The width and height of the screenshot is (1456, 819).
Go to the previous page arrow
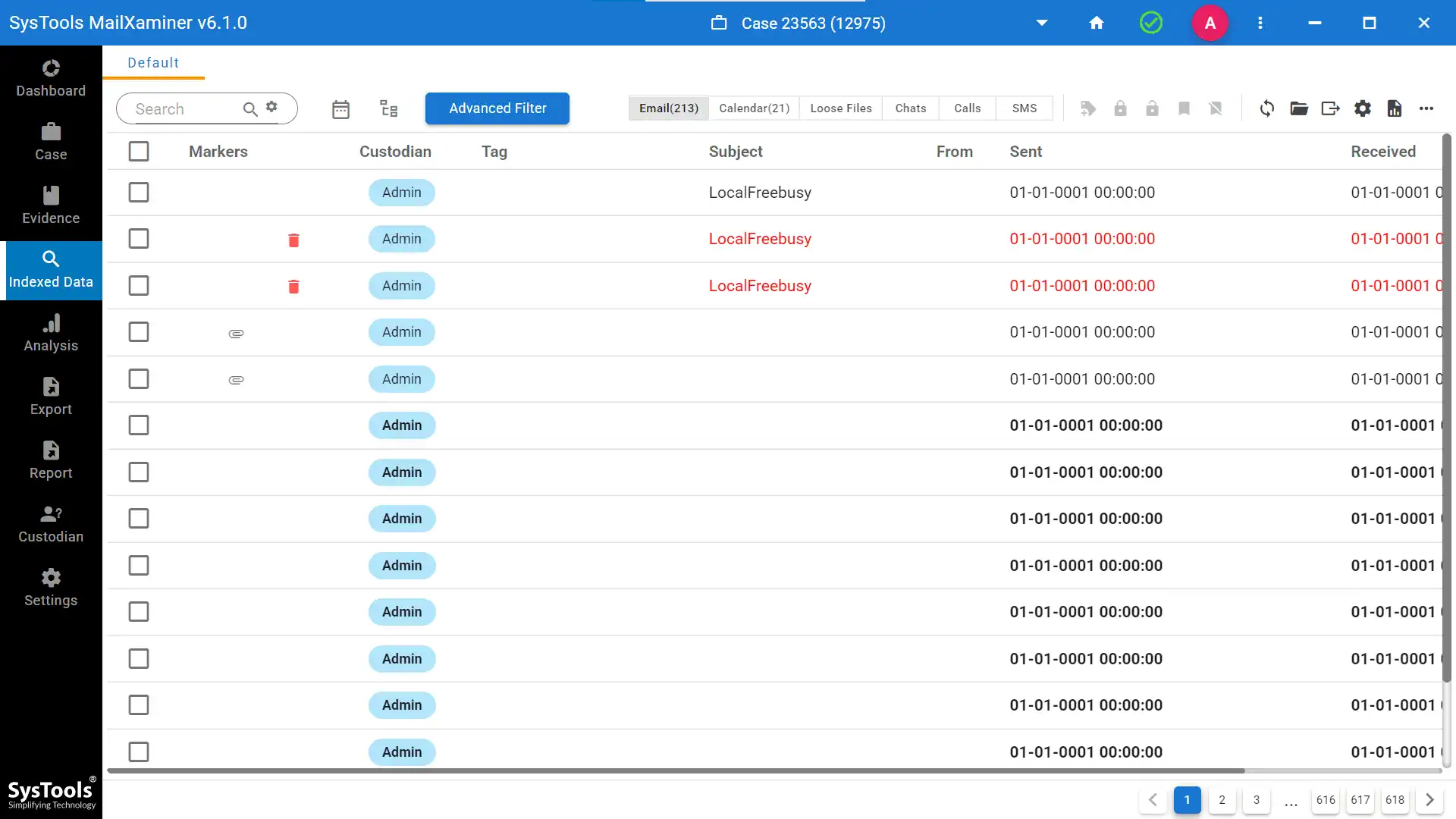tap(1153, 800)
